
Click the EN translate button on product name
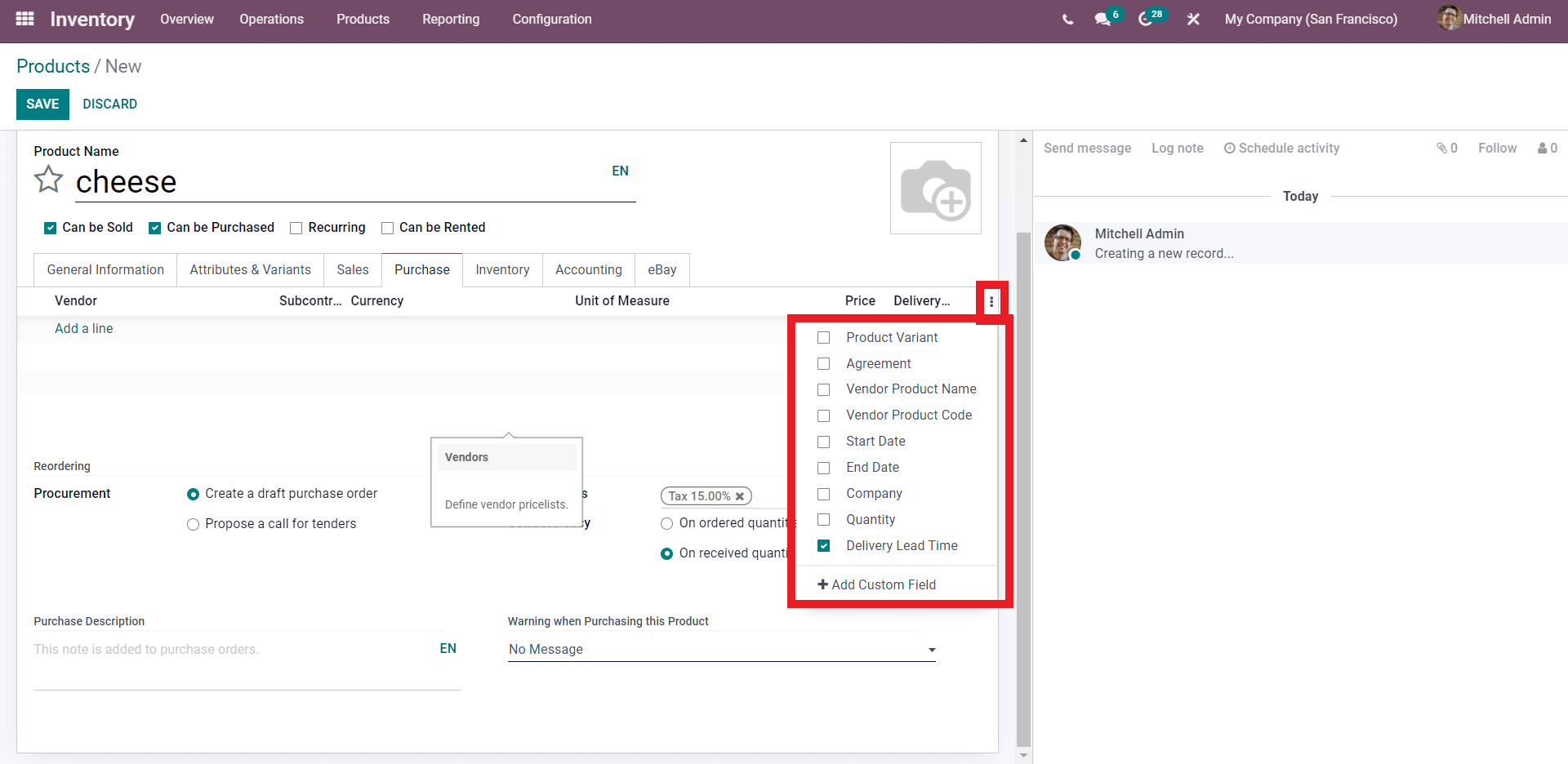[620, 171]
